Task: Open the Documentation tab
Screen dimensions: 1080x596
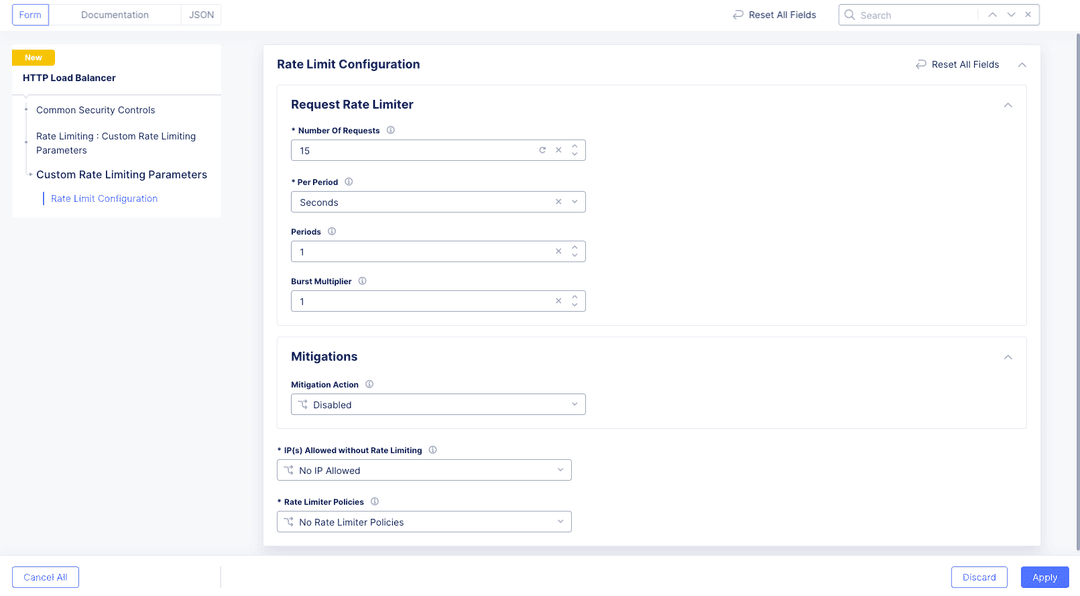Action: [x=113, y=14]
